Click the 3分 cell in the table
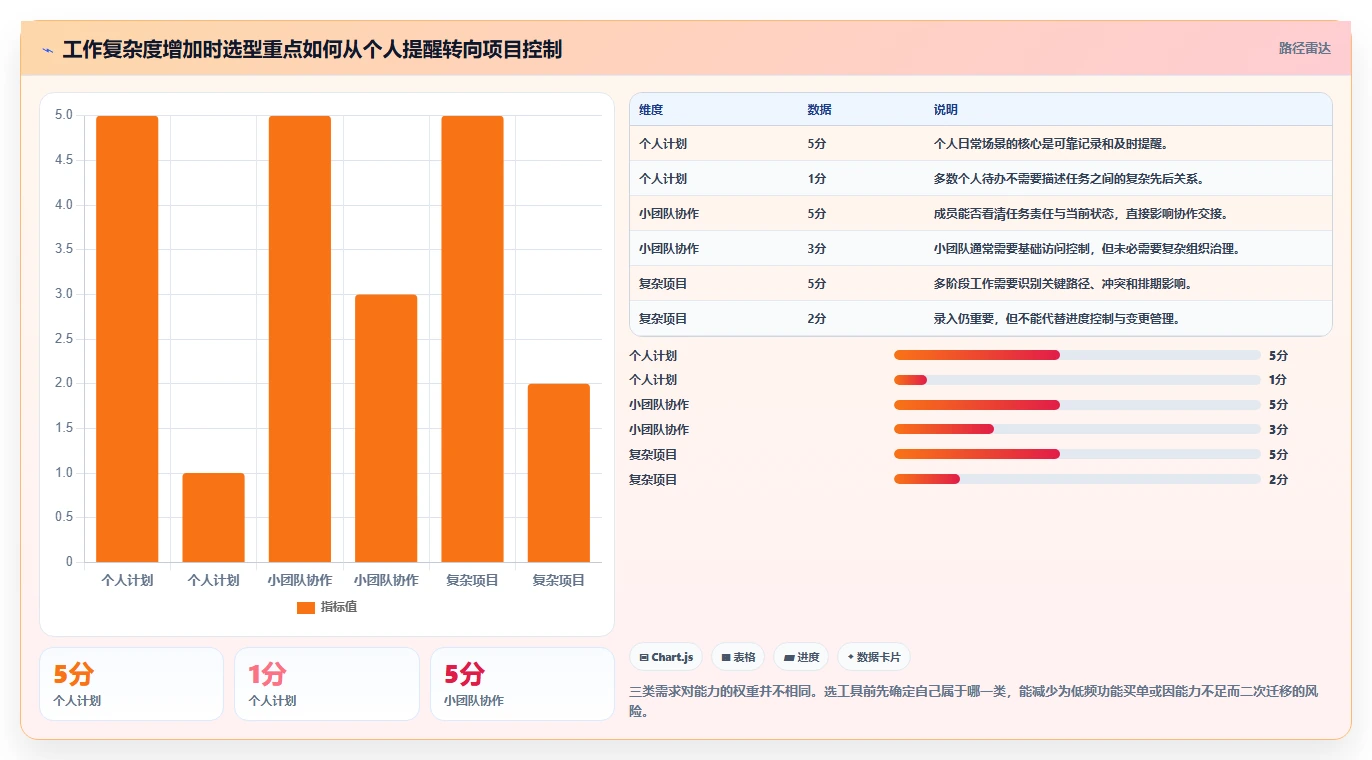This screenshot has height=760, width=1372. pyautogui.click(x=817, y=249)
